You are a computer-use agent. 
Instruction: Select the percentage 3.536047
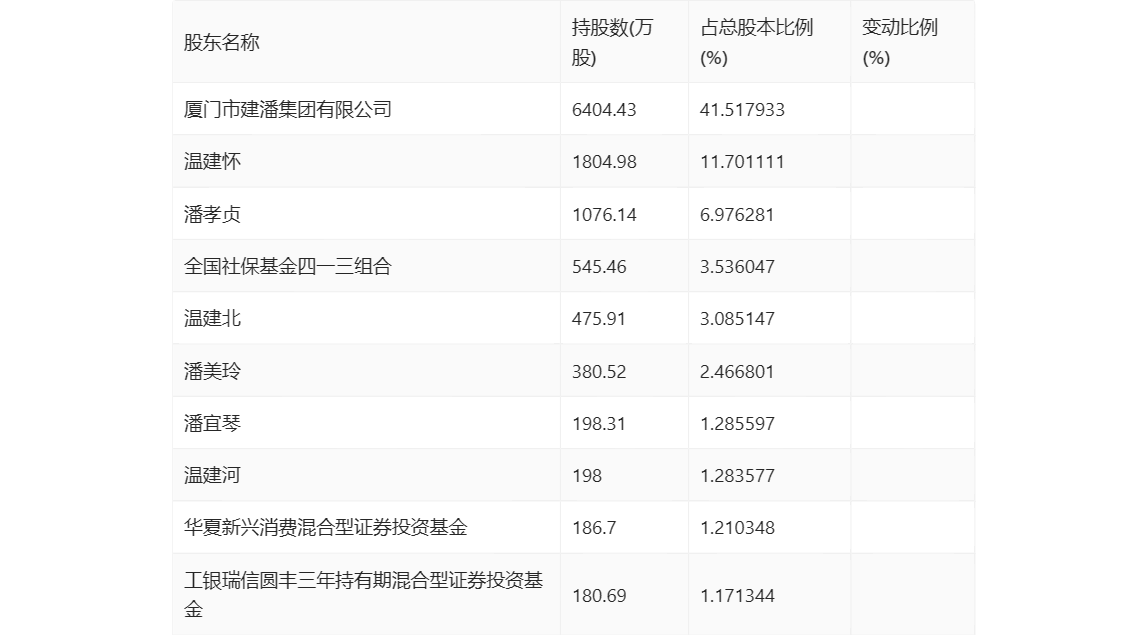click(737, 267)
